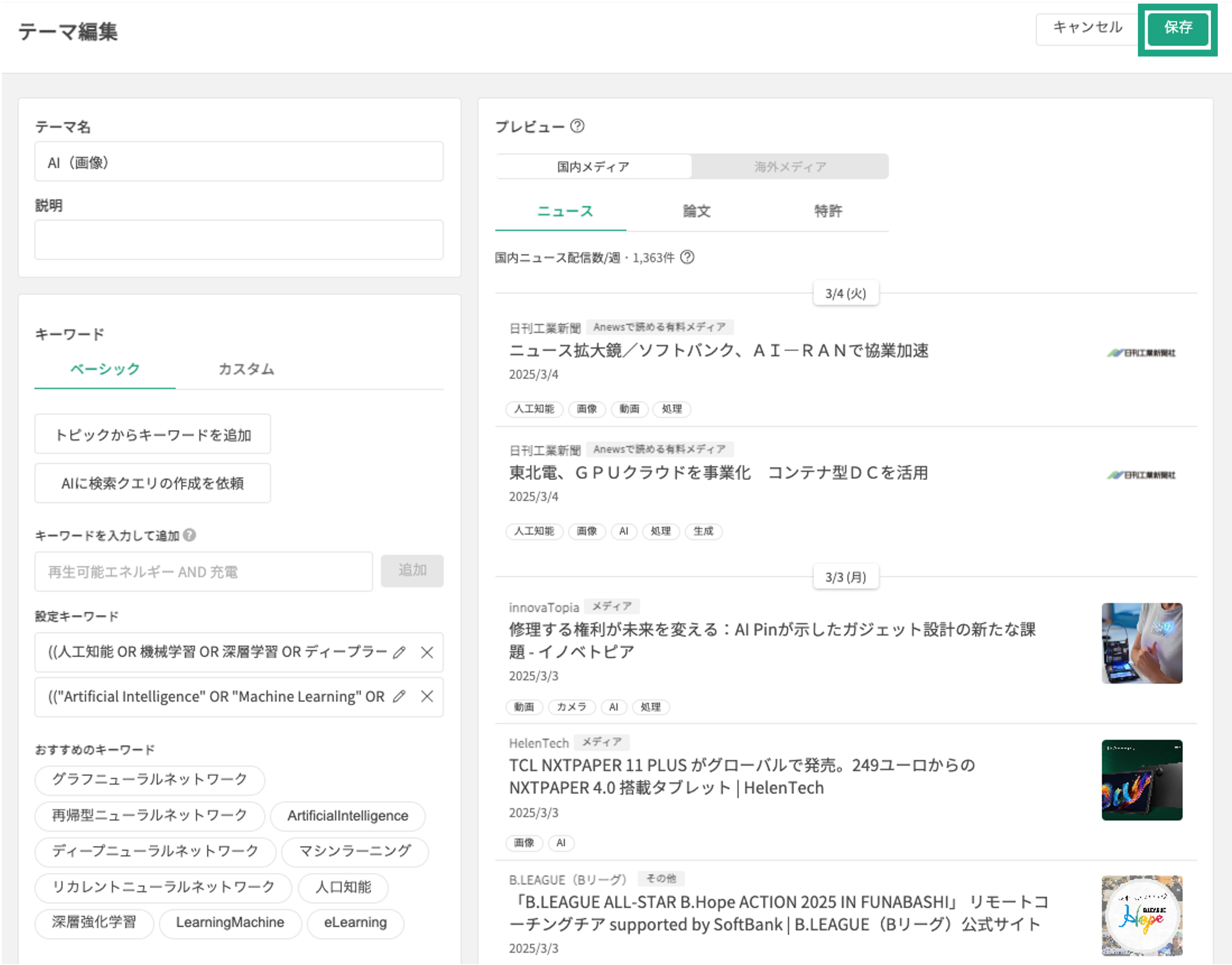Switch to カスタム keyword tab
Viewport: 1232px width, 965px height.
click(246, 369)
